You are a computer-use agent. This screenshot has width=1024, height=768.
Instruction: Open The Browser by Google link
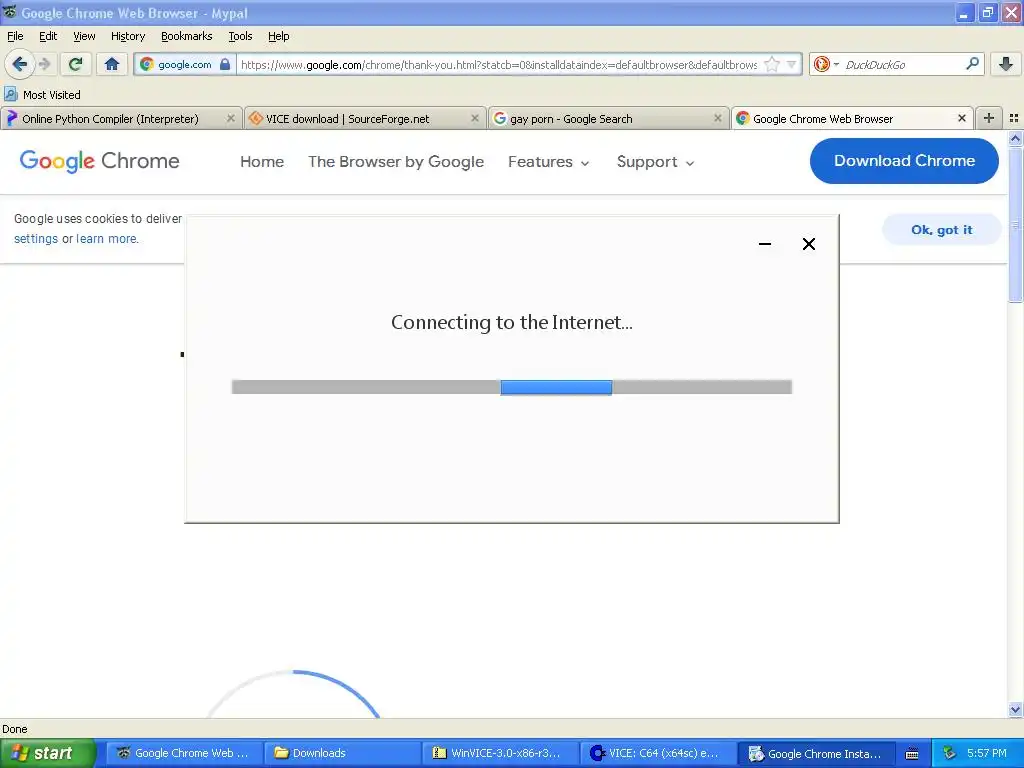point(396,161)
